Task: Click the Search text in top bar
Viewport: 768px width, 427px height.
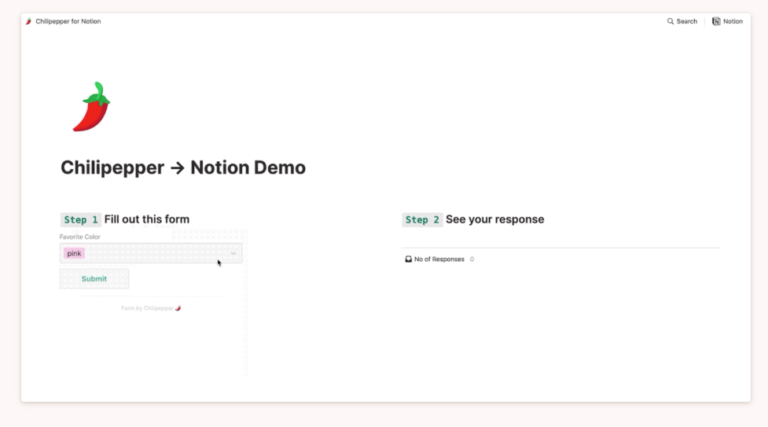Action: 687,21
